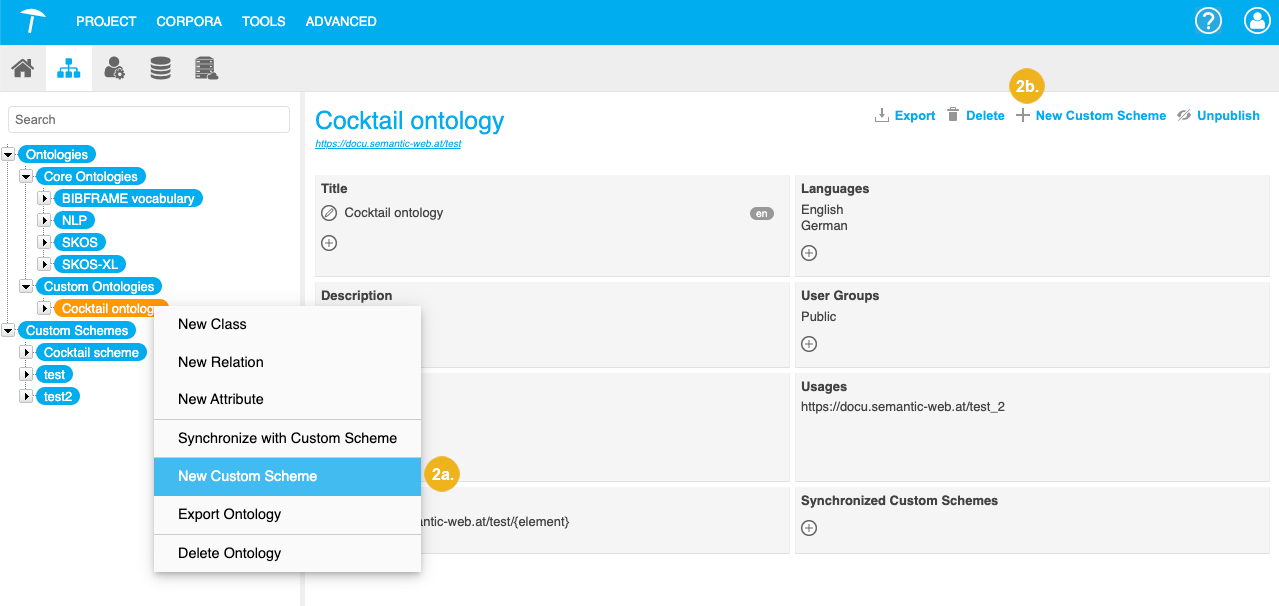Open the Home dashboard icon
This screenshot has height=606, width=1279.
(22, 67)
